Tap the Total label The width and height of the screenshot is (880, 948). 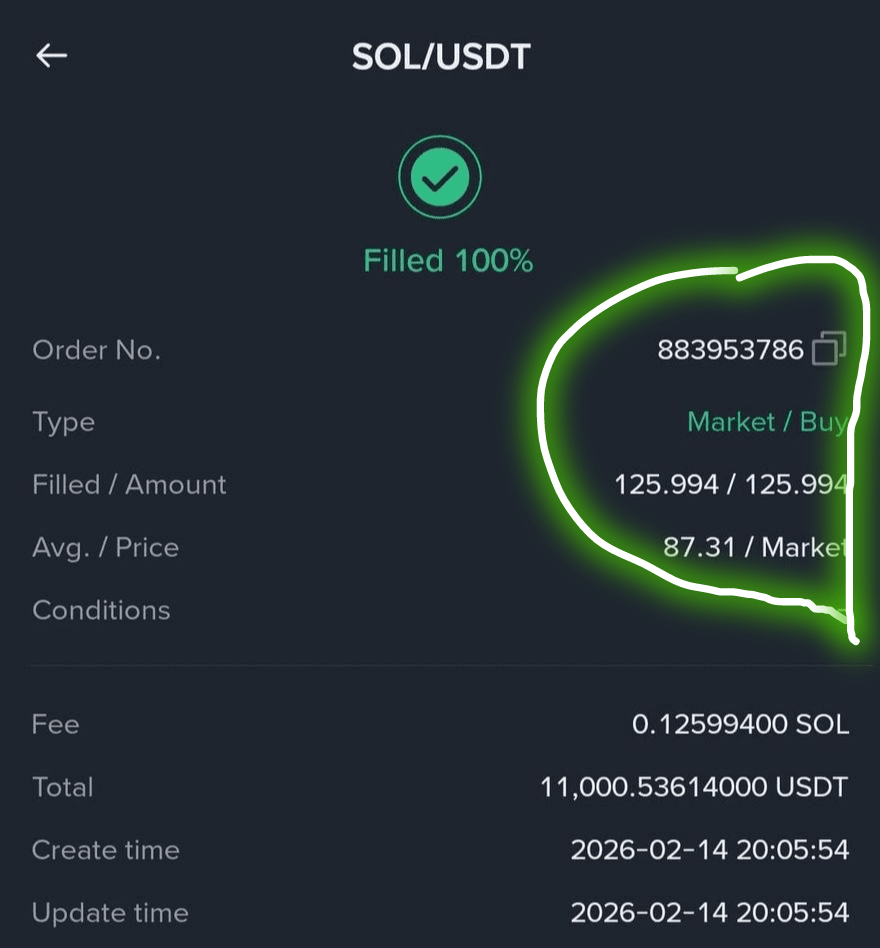point(63,787)
